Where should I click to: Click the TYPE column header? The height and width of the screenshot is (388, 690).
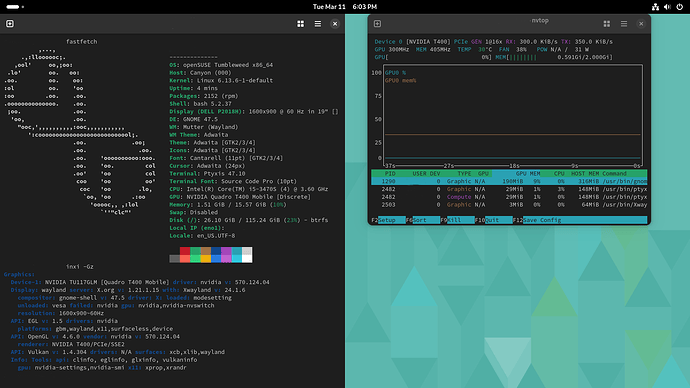click(x=464, y=174)
